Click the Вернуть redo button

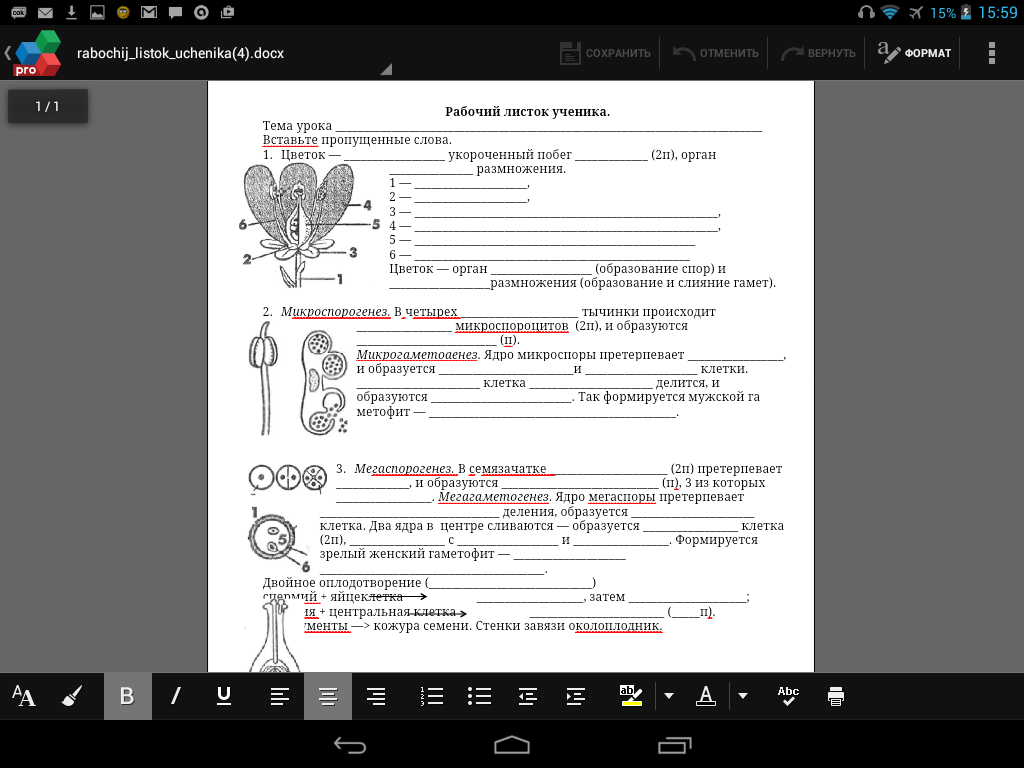coord(818,53)
